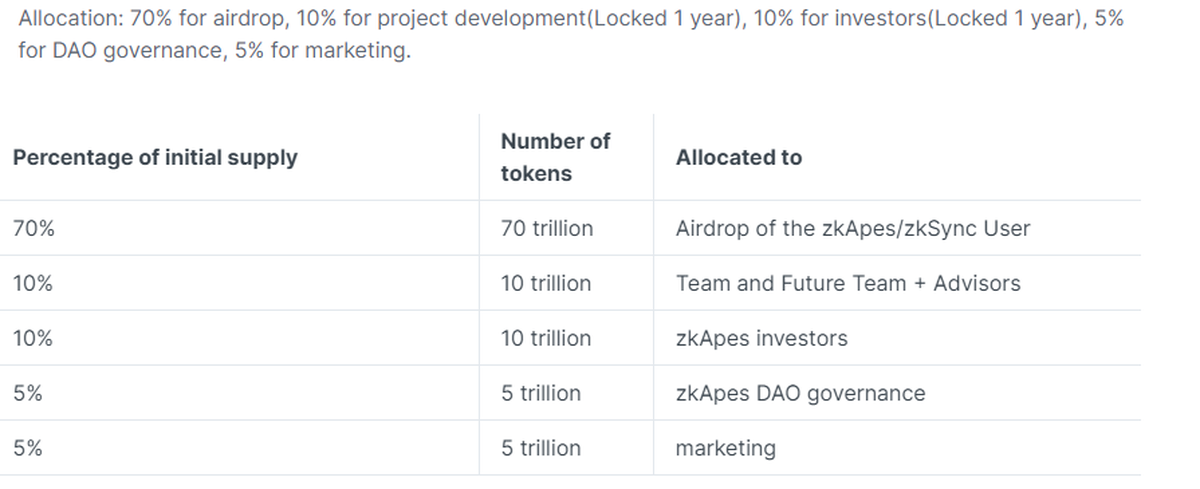Click "10 trillion" in the Team and Advisors row
This screenshot has width=1200, height=489.
546,284
